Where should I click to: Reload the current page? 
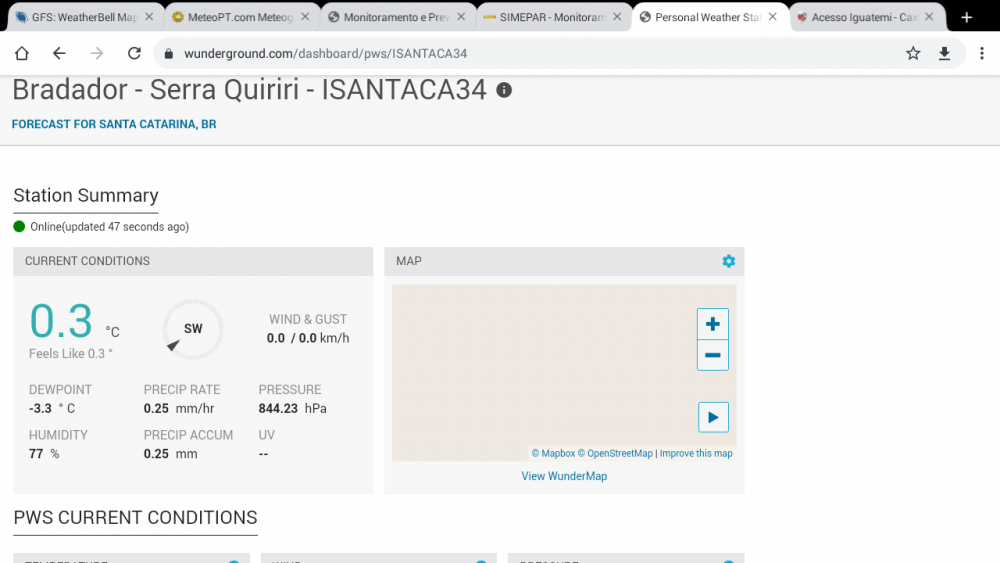coord(134,54)
